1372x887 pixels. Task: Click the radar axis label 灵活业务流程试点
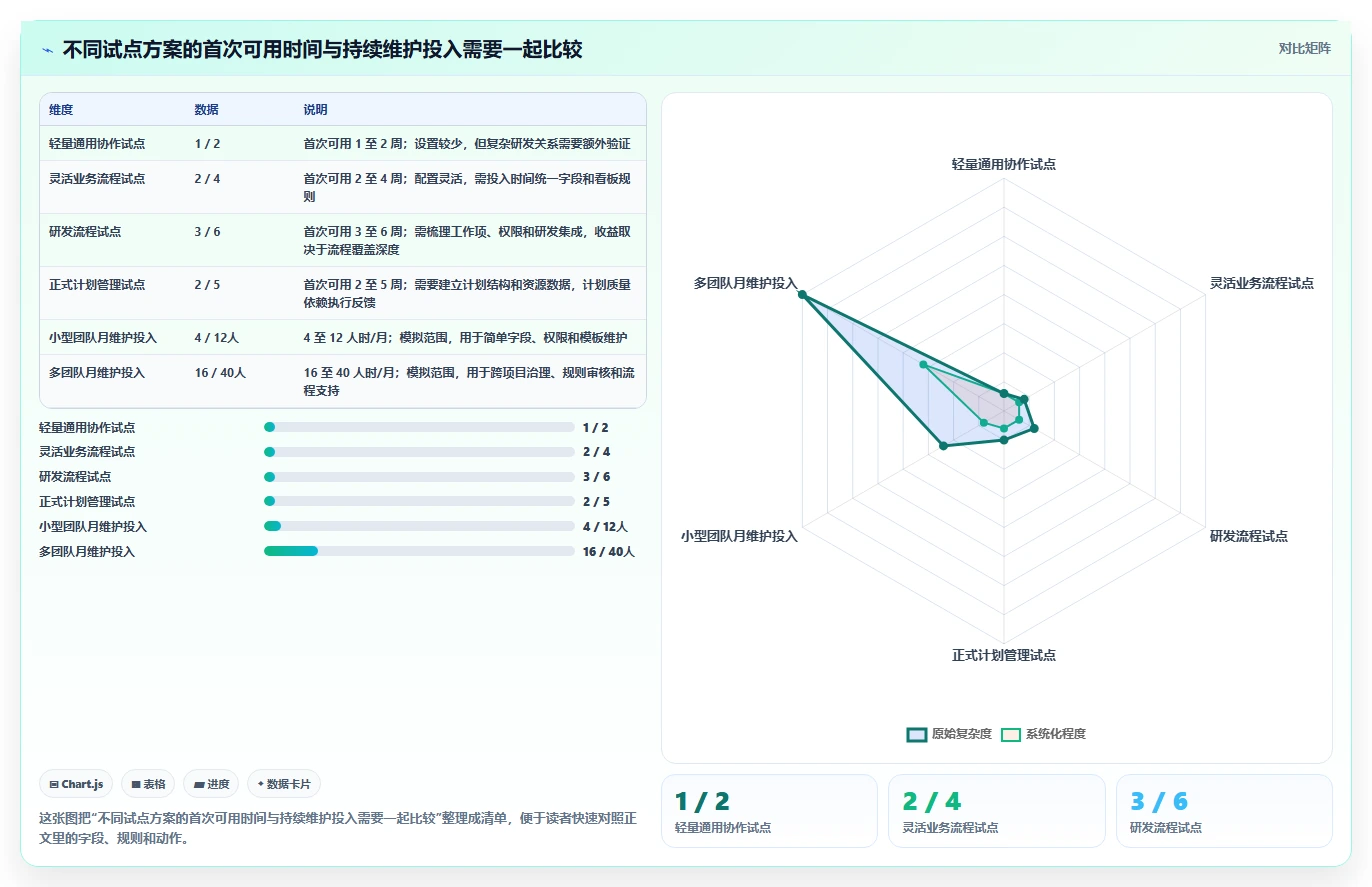click(1261, 284)
